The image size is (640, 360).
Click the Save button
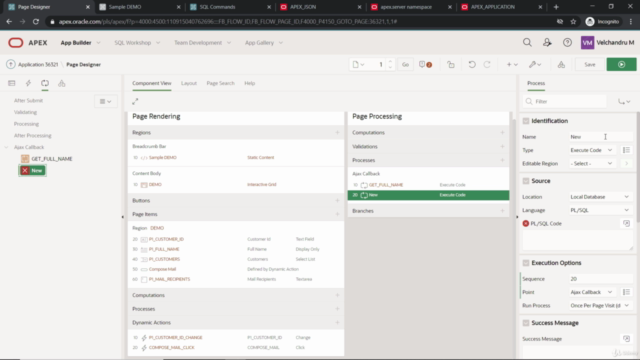(589, 64)
